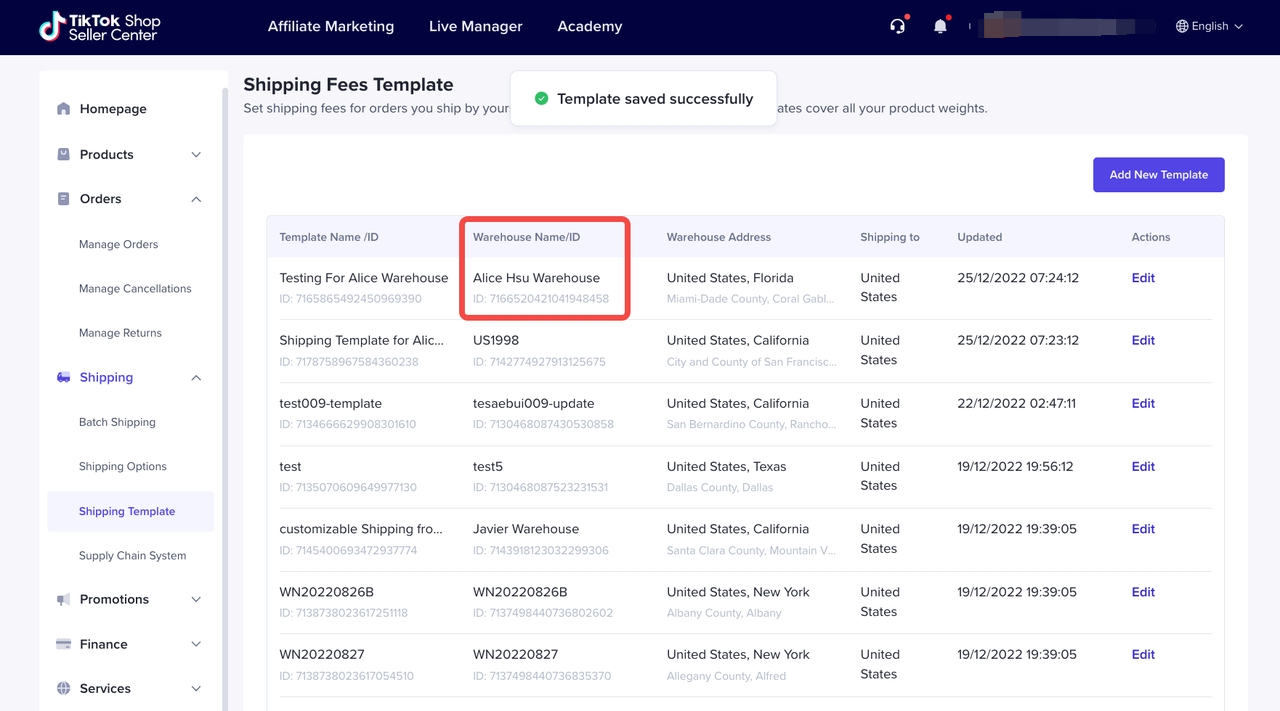Click the TikTok Shop Seller Center logo
1280x711 pixels.
coord(99,27)
